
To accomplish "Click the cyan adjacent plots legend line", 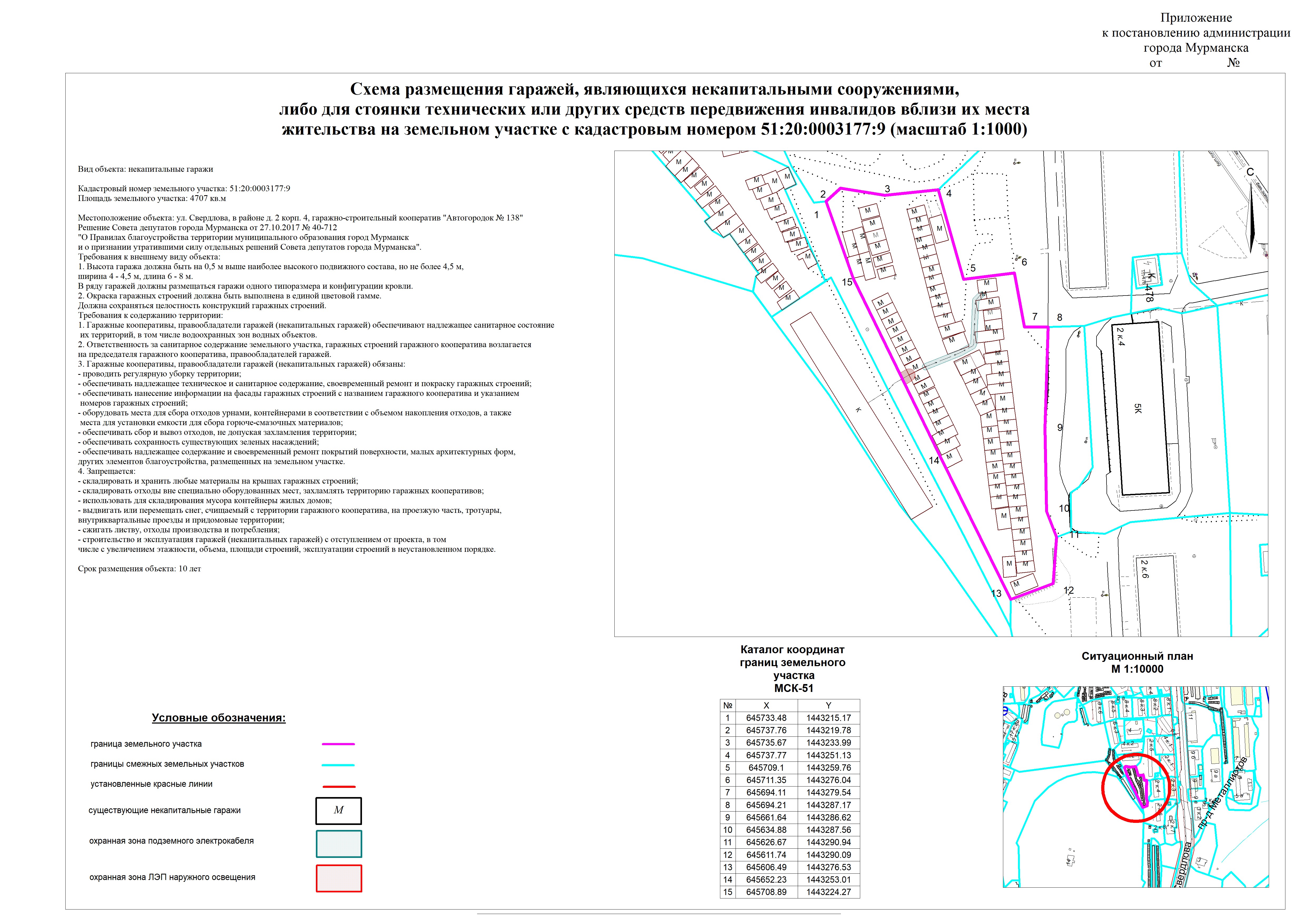I will (x=338, y=765).
